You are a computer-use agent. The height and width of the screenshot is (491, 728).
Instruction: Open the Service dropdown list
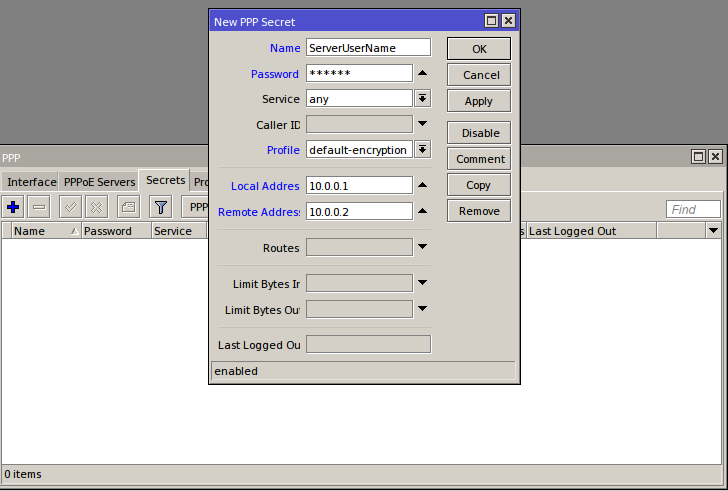pos(422,99)
